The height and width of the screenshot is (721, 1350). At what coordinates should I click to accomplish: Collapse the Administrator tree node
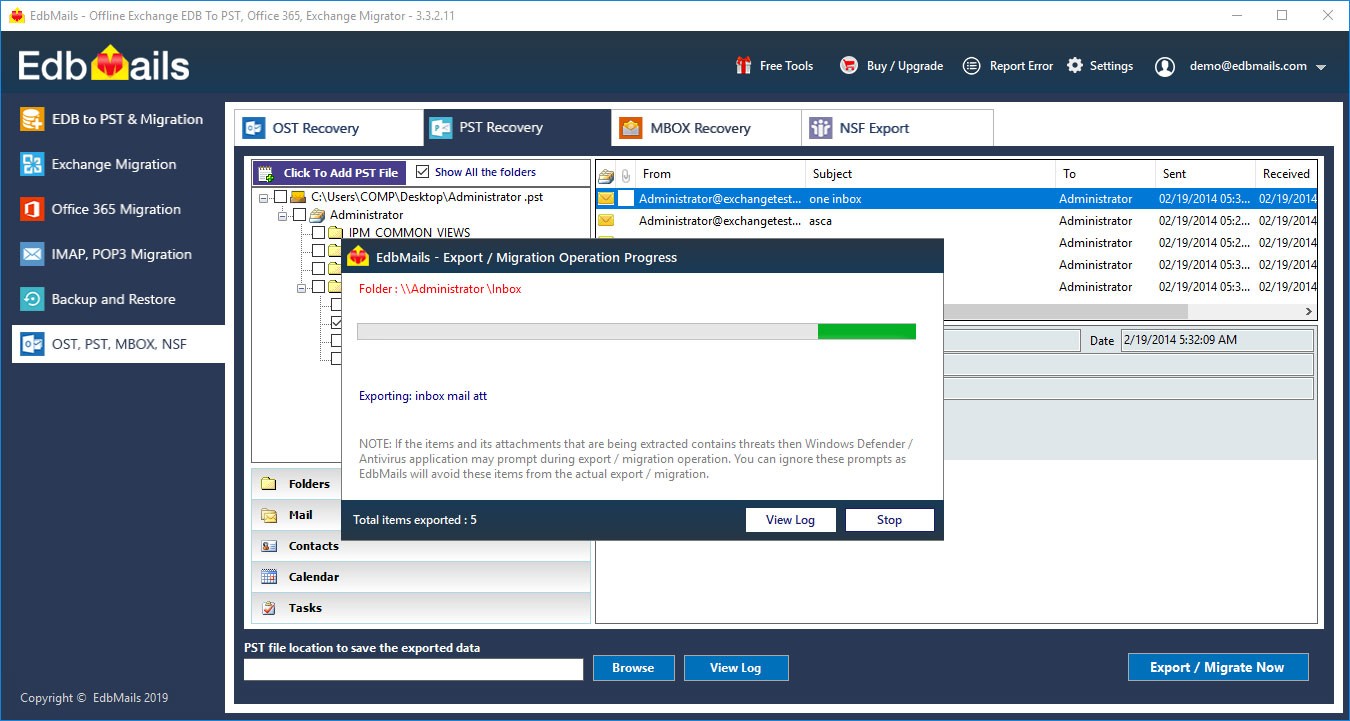tap(283, 215)
